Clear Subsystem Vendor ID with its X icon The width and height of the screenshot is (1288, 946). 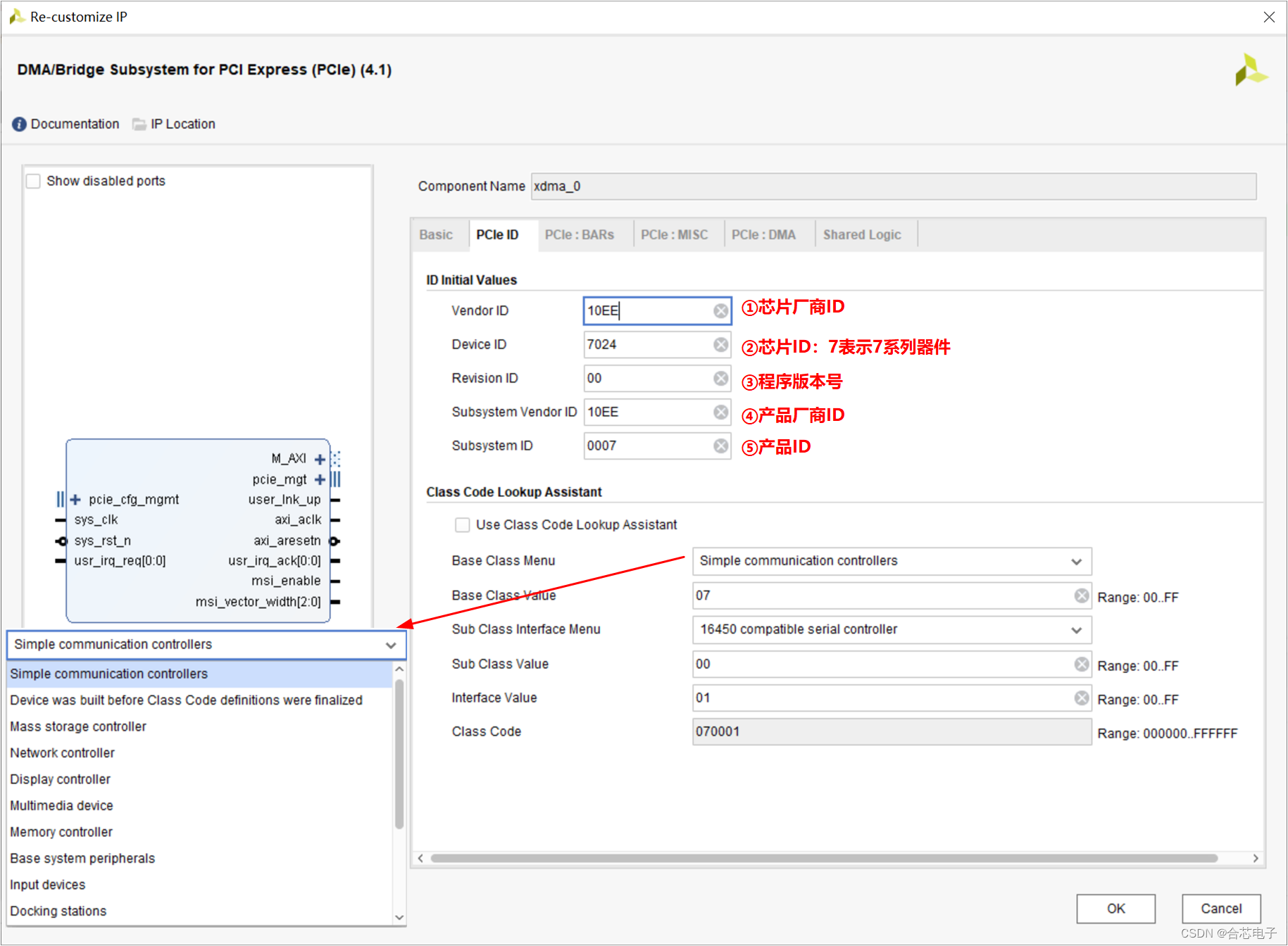click(x=720, y=412)
